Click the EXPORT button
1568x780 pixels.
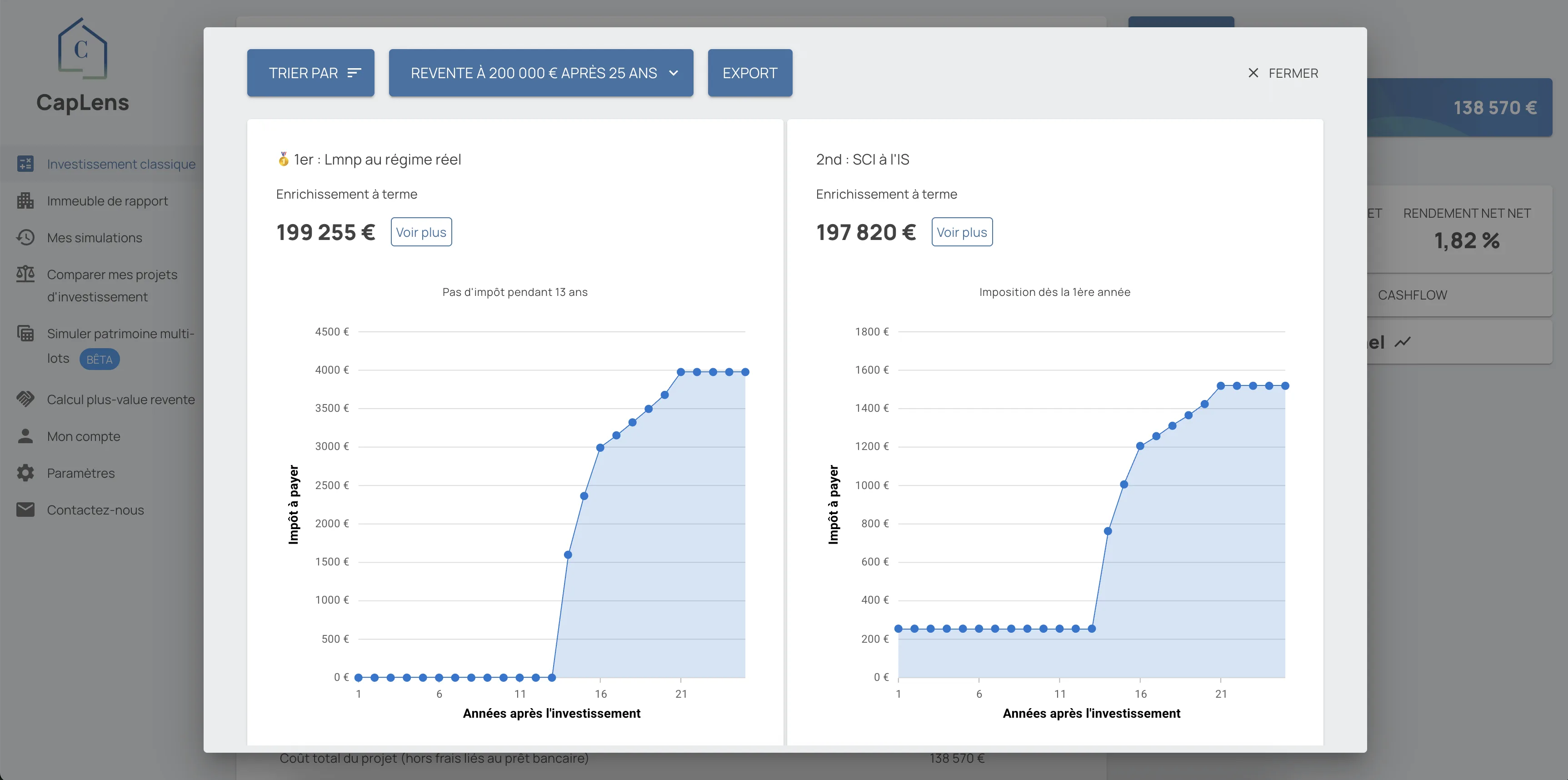click(750, 73)
